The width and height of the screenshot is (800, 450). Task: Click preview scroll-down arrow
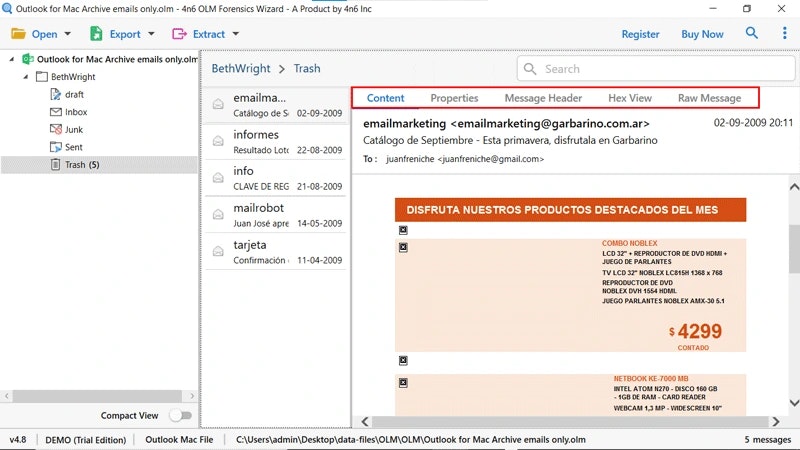coord(794,403)
